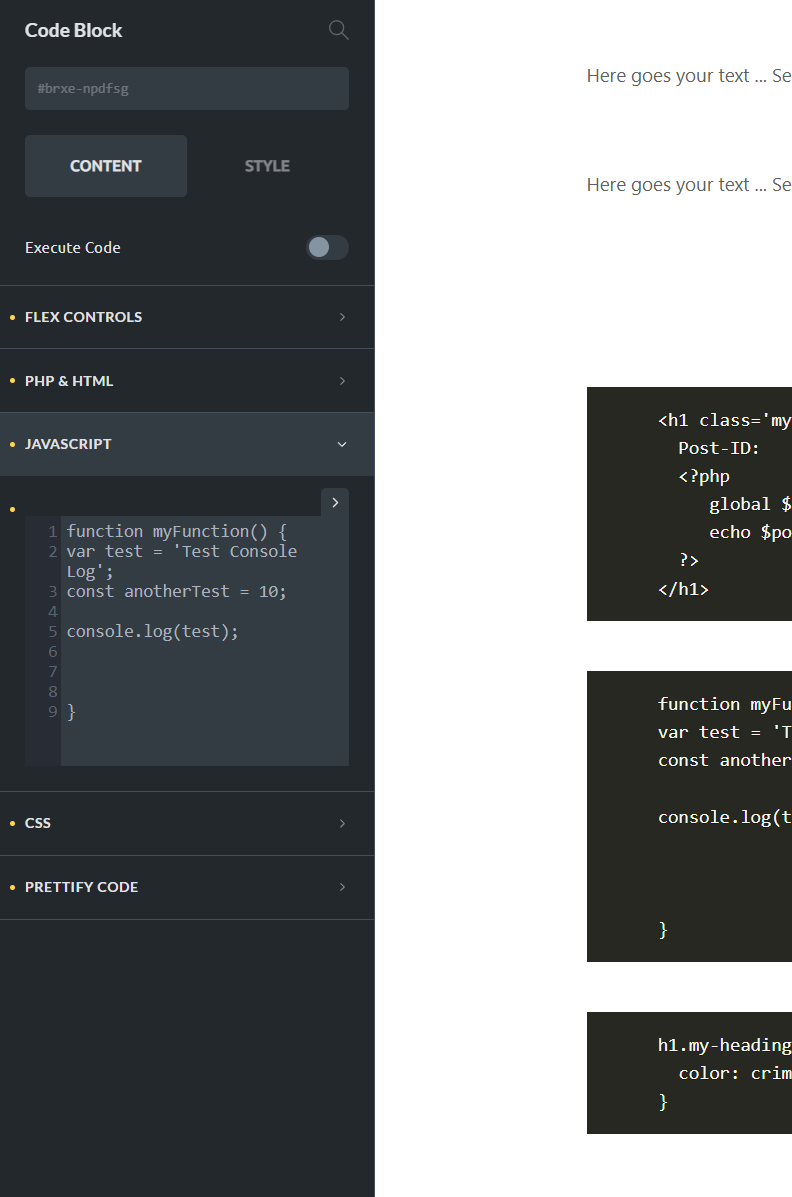Viewport: 792px width, 1197px height.
Task: Select the CSS code block on canvas
Action: (x=689, y=1073)
